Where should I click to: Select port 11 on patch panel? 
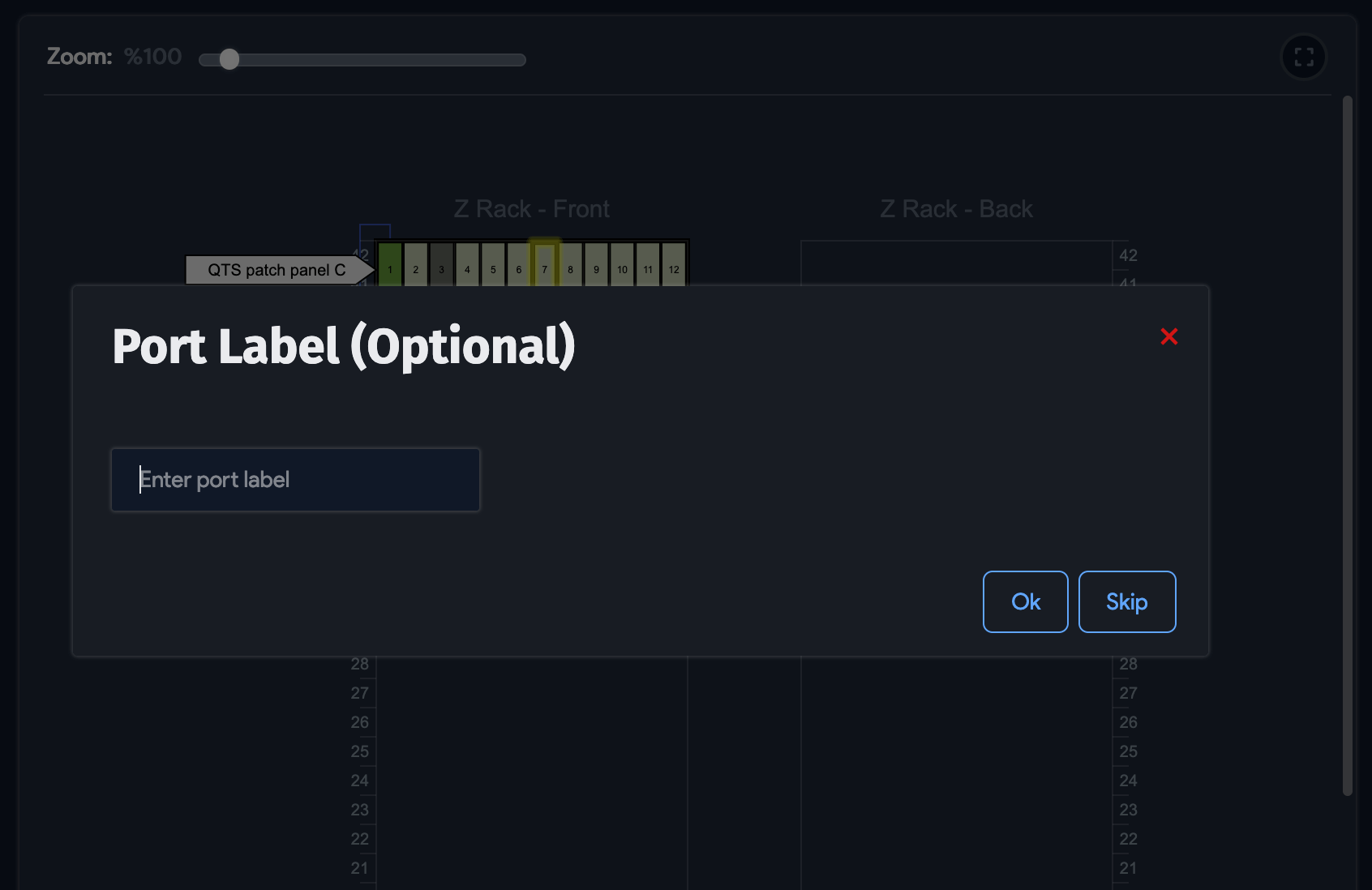pos(648,265)
